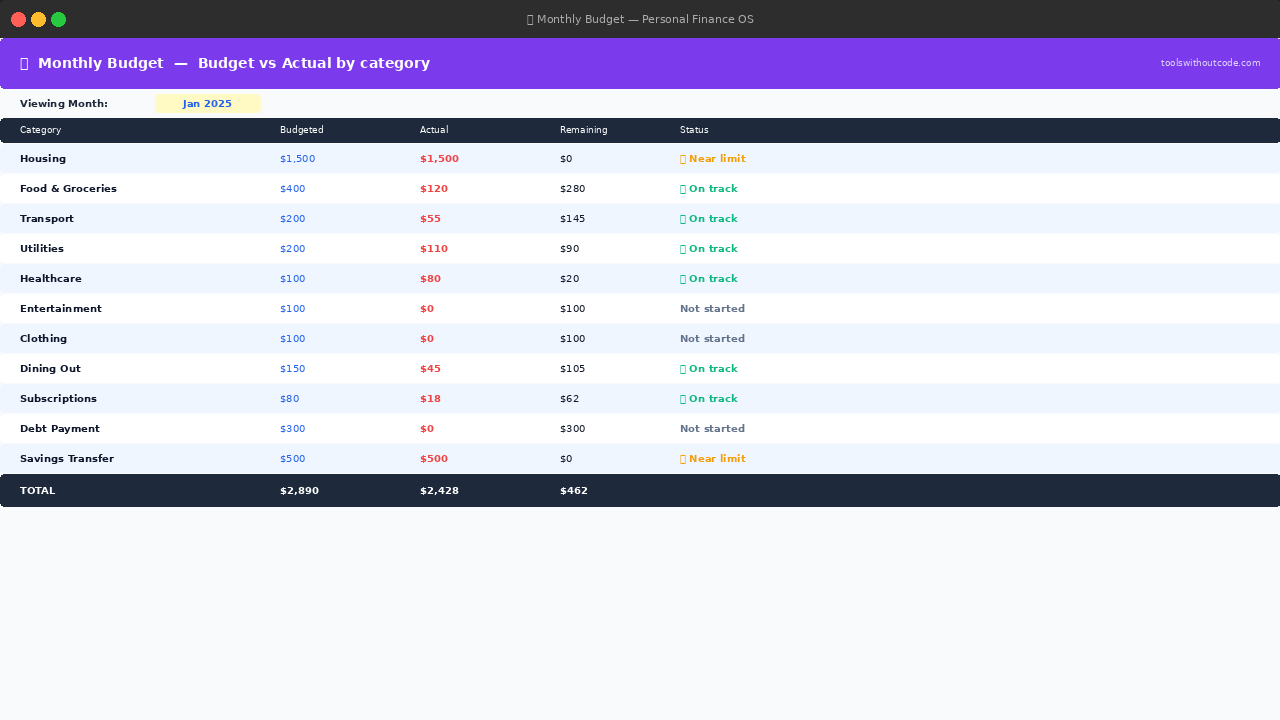Click Debt Payment's budgeted $300 value
1280x720 pixels.
[x=293, y=429]
